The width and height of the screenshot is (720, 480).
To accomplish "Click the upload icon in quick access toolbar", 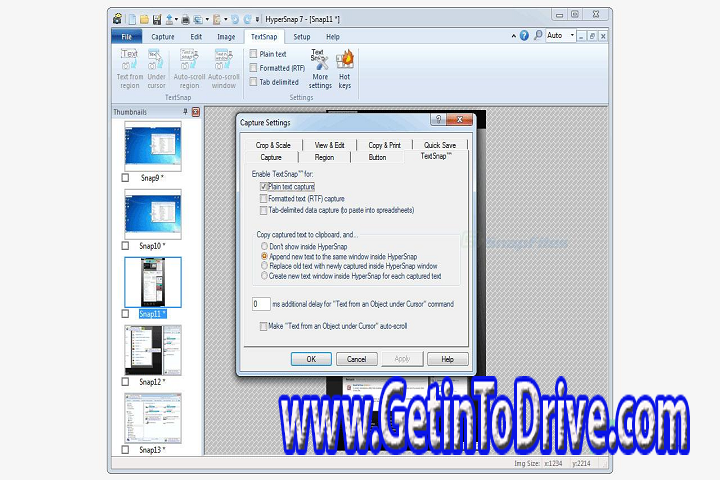I will (x=169, y=19).
